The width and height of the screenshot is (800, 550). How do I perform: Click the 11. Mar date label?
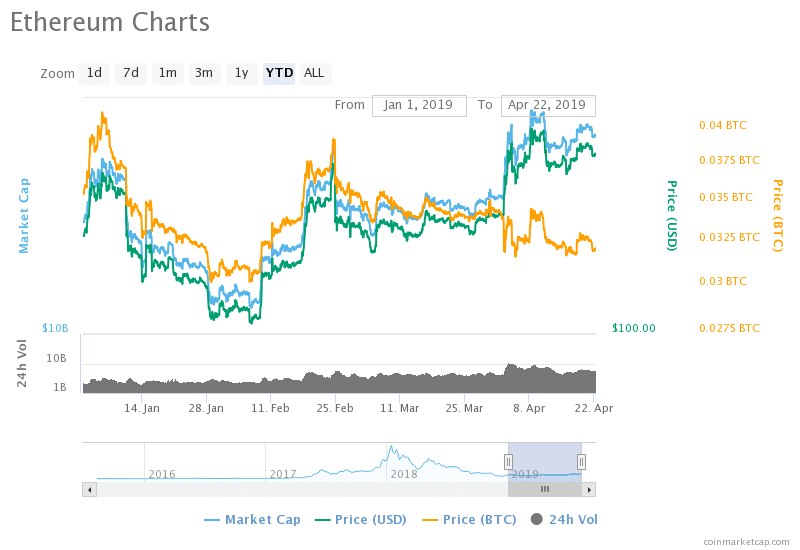tap(399, 408)
